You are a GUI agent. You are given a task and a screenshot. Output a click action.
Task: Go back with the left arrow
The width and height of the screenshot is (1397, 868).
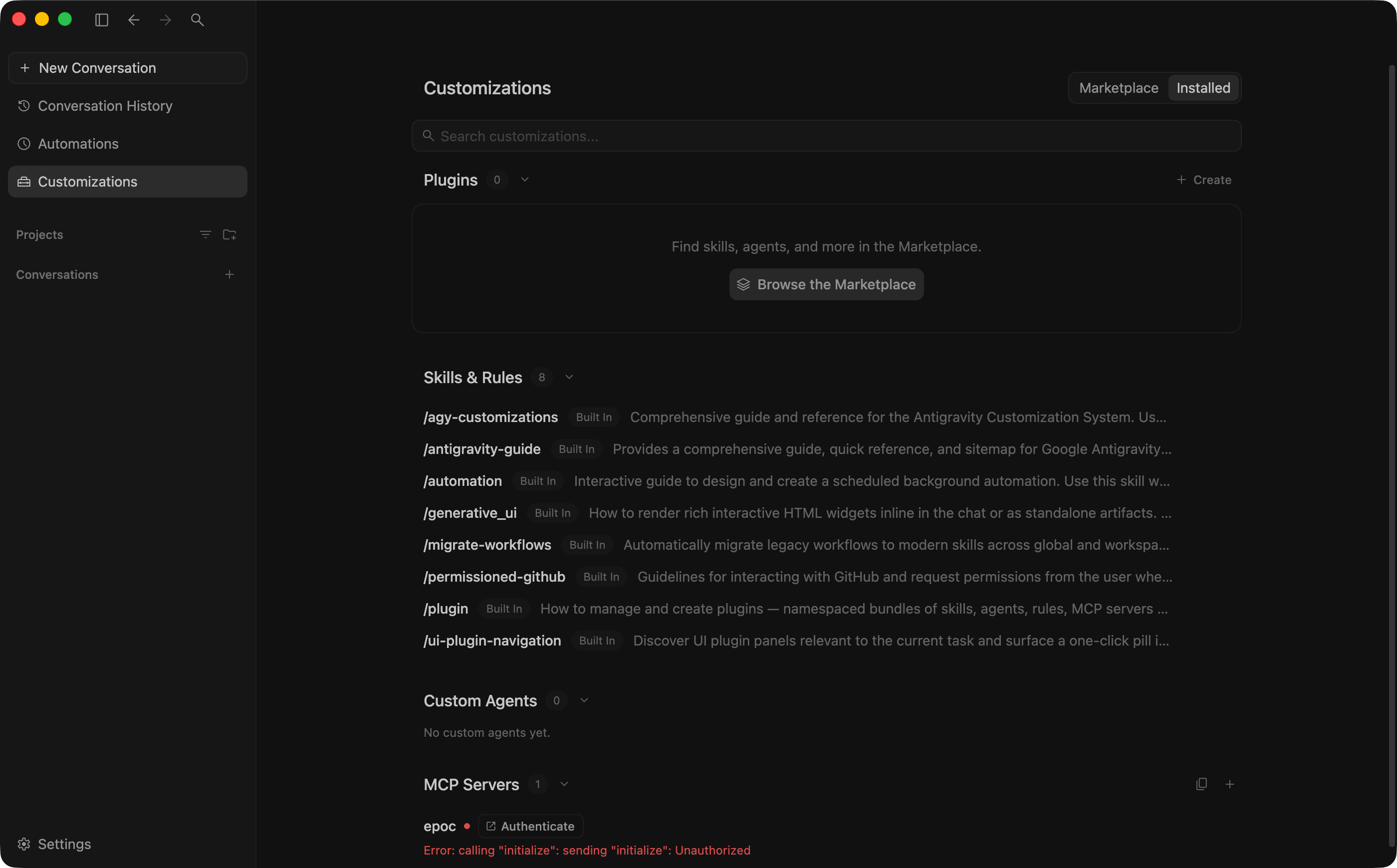tap(134, 20)
